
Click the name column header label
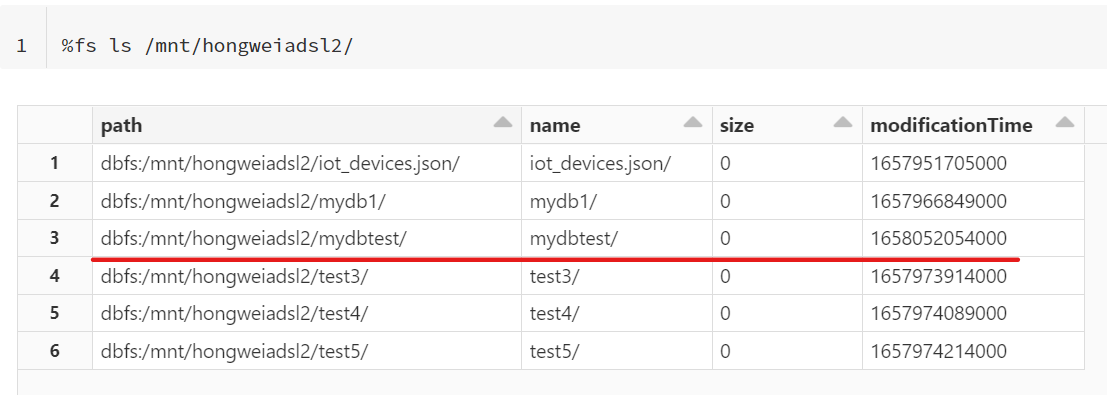pyautogui.click(x=555, y=126)
